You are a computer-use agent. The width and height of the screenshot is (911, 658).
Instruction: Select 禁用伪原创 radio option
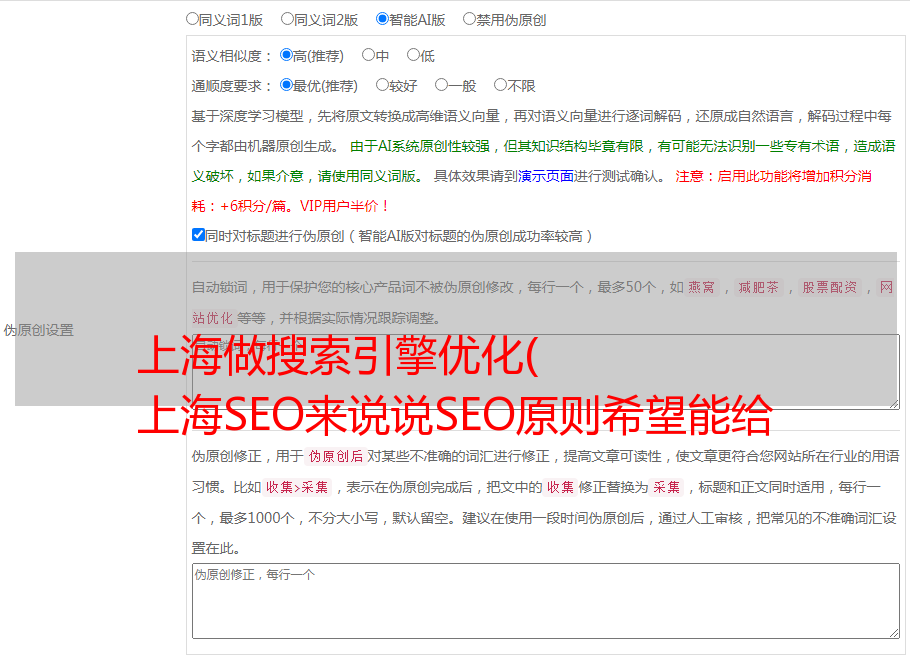(469, 19)
